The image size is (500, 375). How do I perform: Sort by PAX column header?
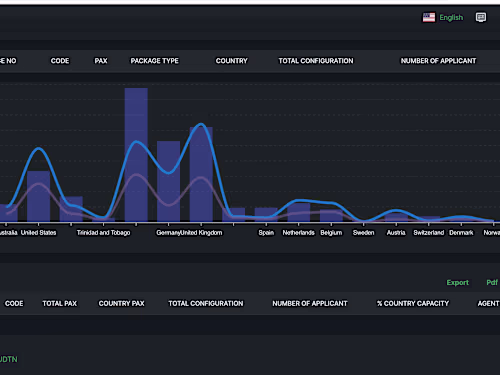(101, 61)
